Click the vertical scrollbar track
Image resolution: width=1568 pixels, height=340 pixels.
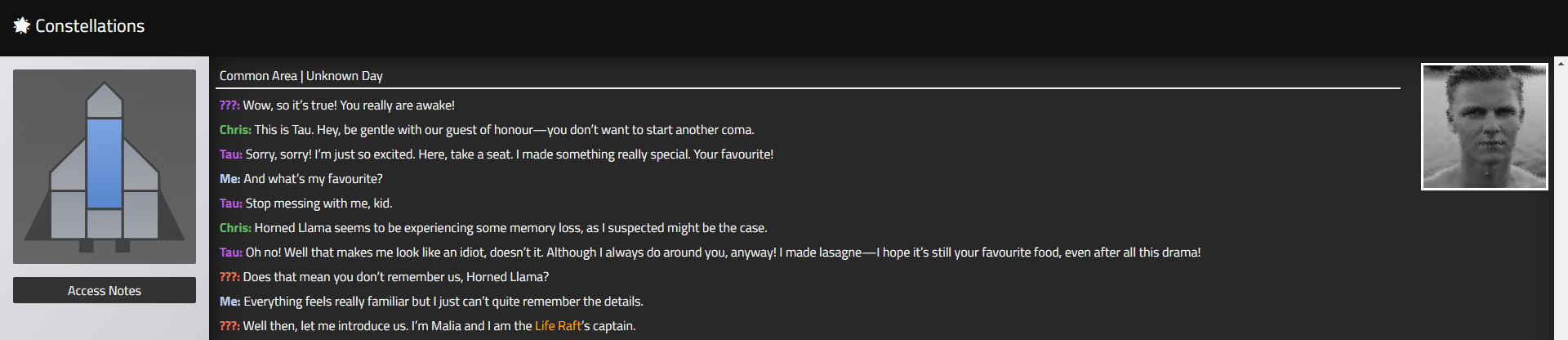pyautogui.click(x=1561, y=204)
